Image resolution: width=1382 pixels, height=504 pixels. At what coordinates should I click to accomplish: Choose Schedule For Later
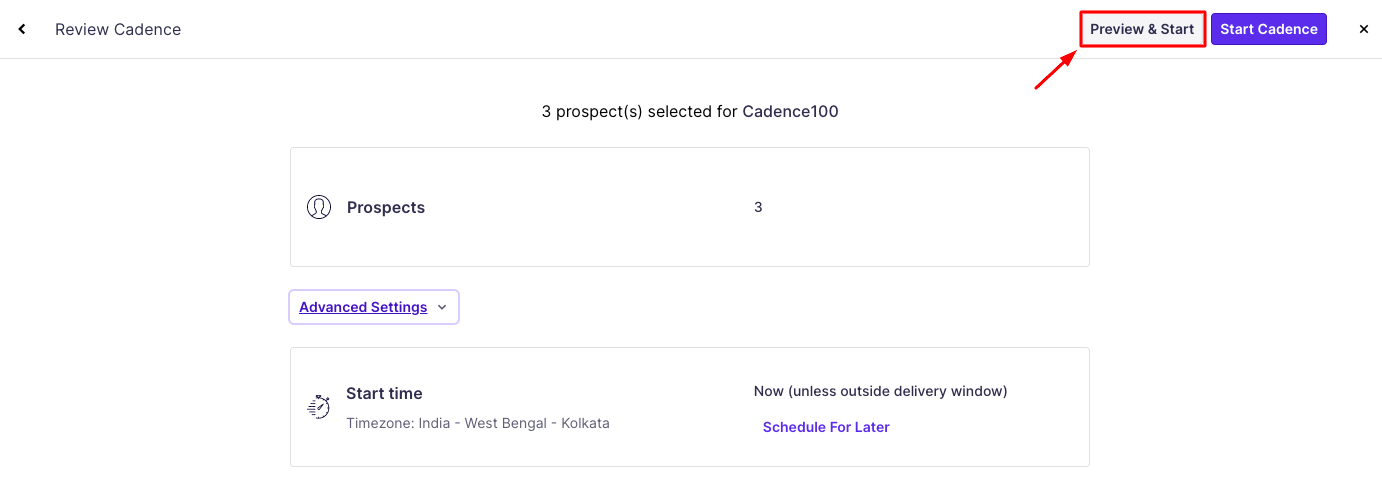pos(826,427)
